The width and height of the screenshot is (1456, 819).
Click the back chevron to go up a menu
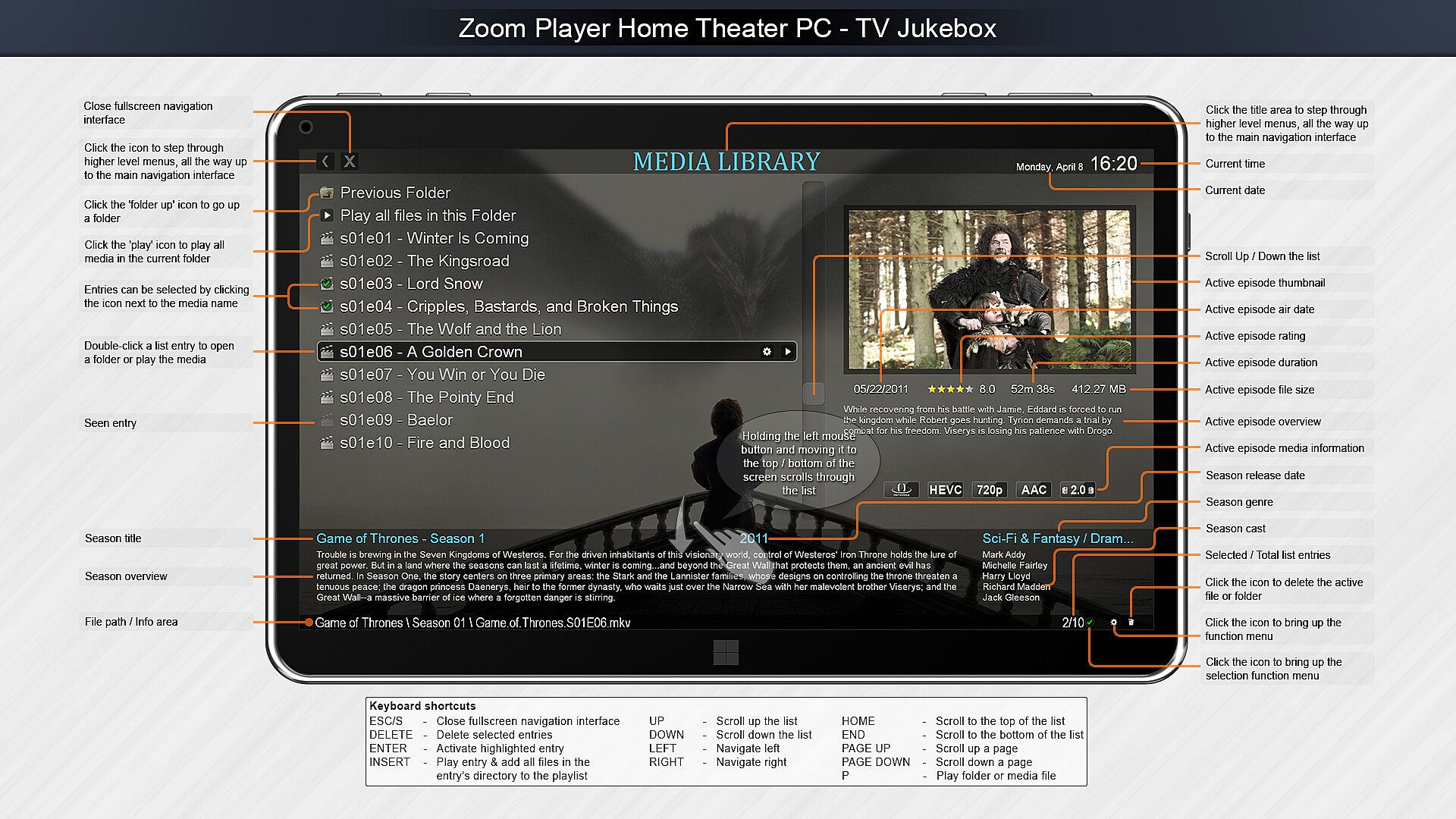tap(325, 161)
